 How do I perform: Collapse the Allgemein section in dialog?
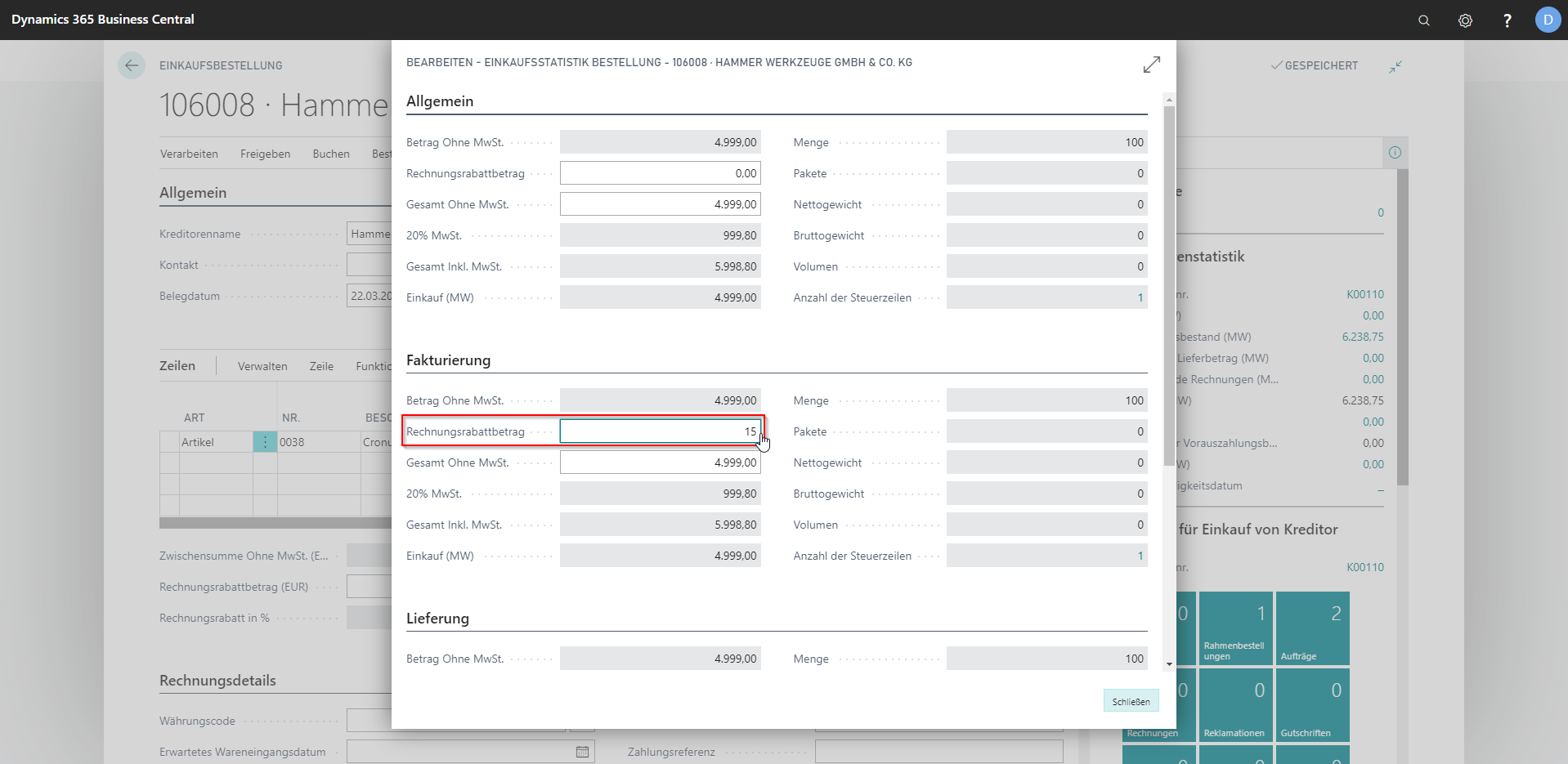(440, 101)
